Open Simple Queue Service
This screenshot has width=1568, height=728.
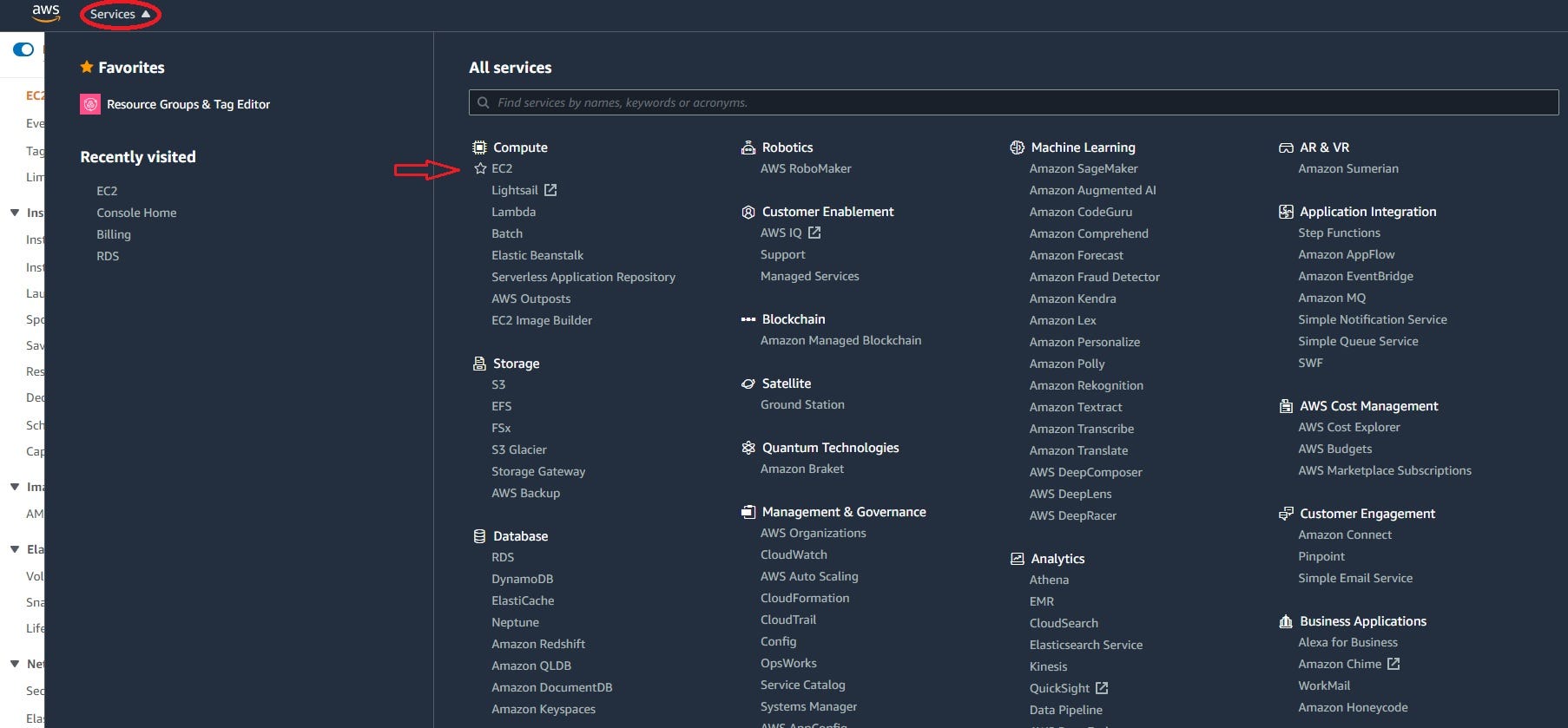point(1358,341)
